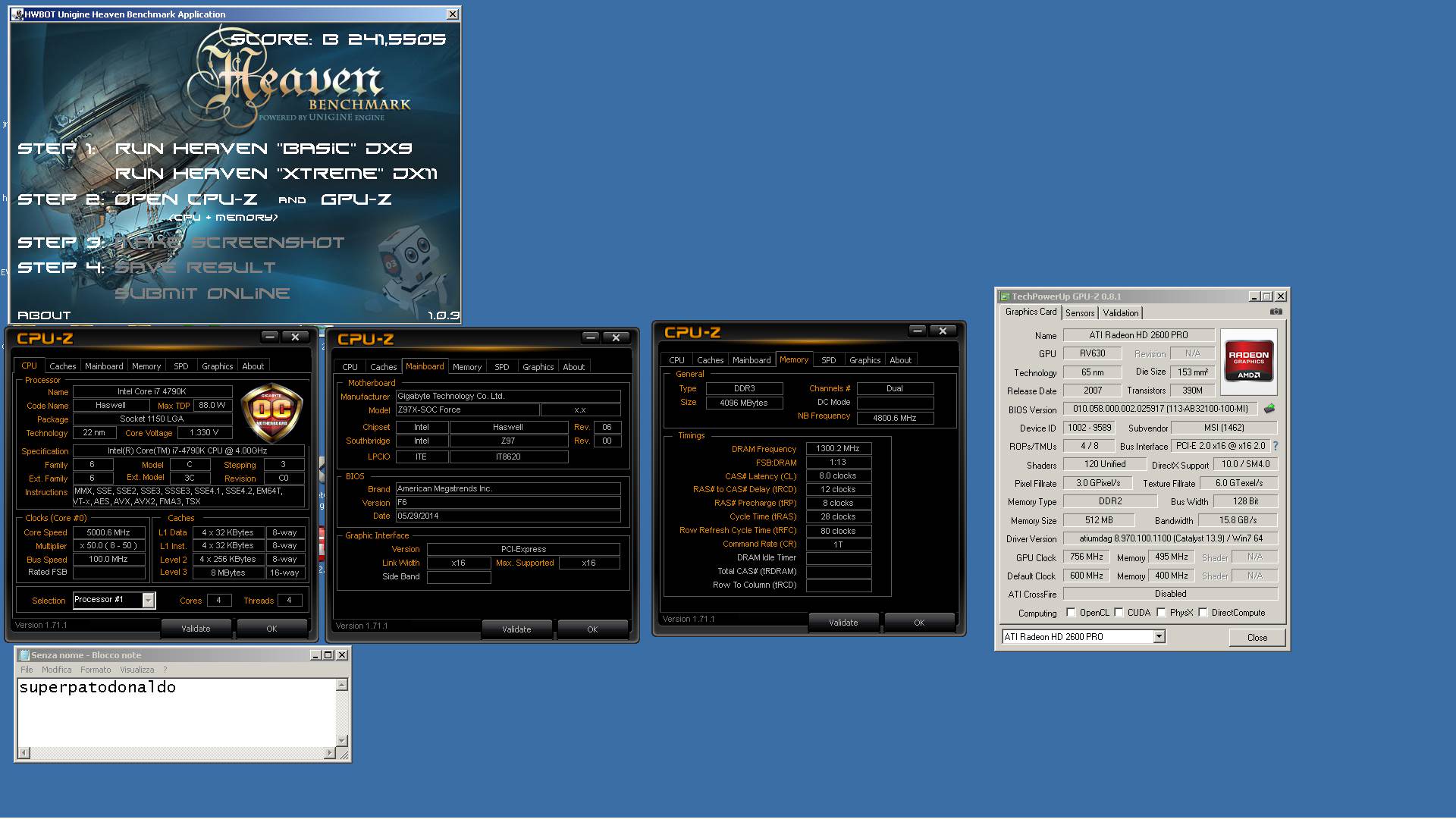Click Notepad vertical scrollbar down arrow
Screen dimensions: 1456x819
coord(342,741)
